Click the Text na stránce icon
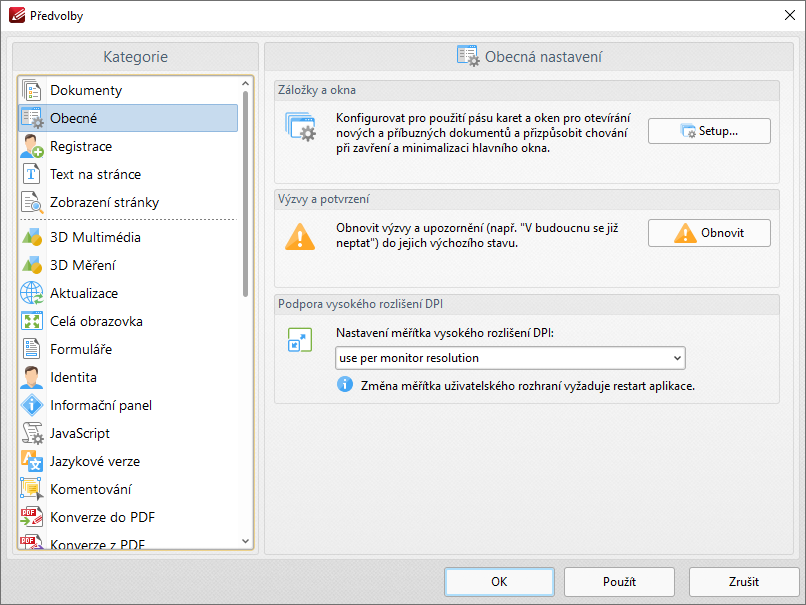 point(31,174)
